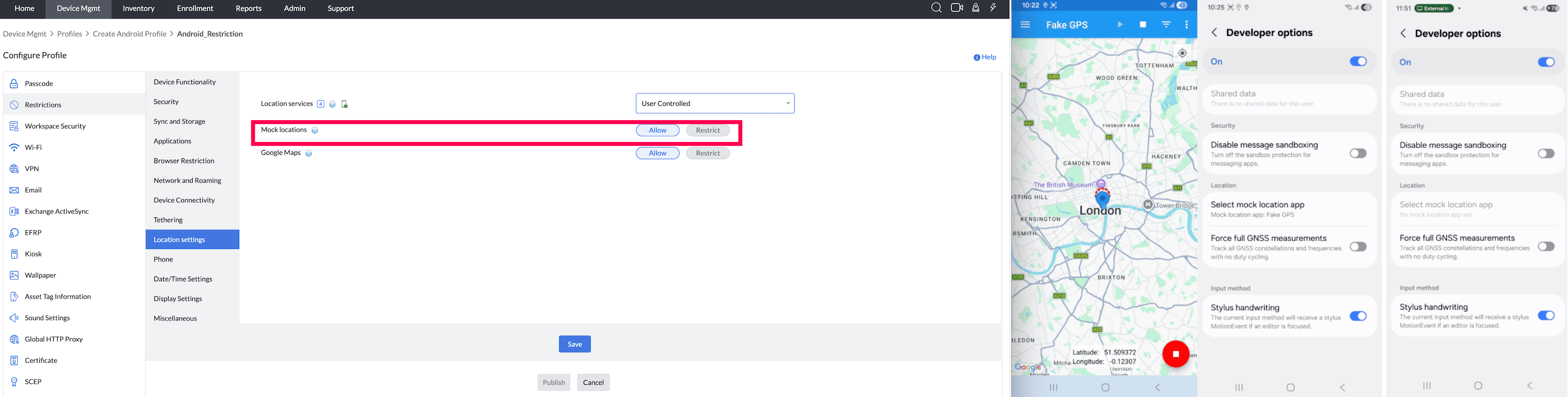Image resolution: width=1568 pixels, height=397 pixels.
Task: Switch to the Enrollment tab
Action: 195,9
